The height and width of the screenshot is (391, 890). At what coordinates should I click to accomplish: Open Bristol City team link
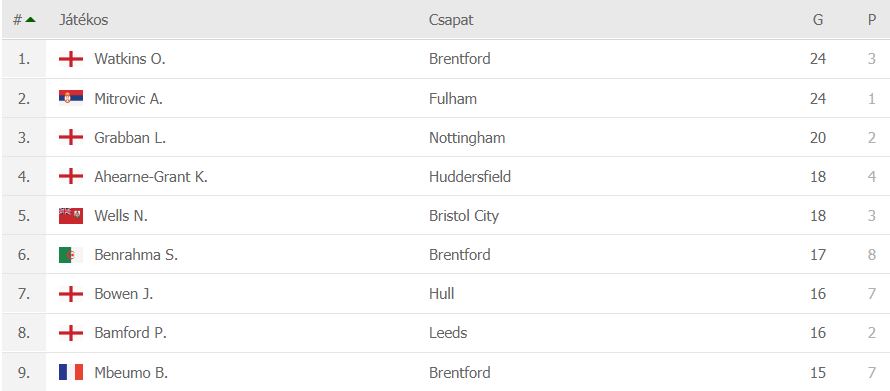464,216
